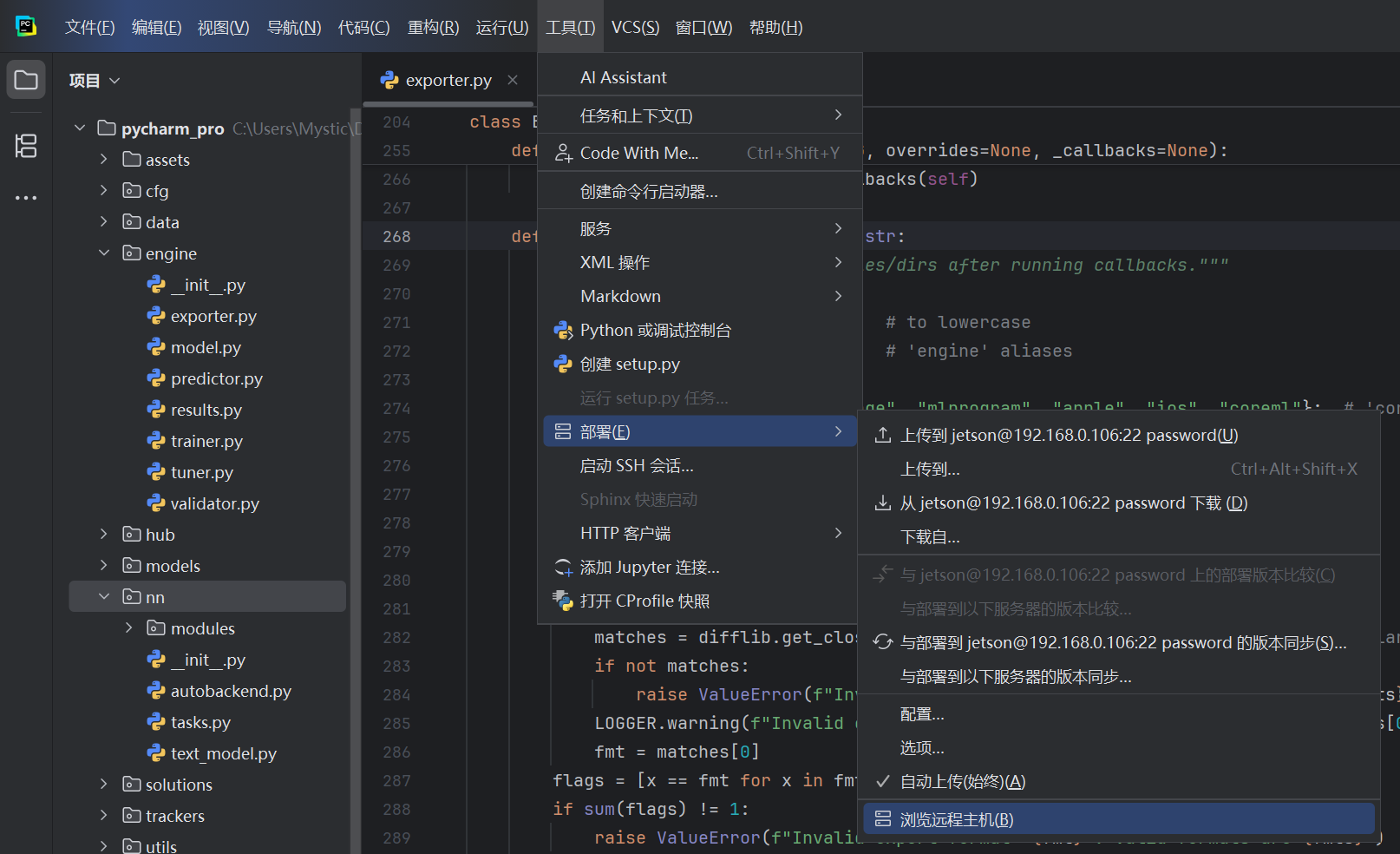Click the Python file icon of autobackend.py
The height and width of the screenshot is (854, 1400).
tap(156, 691)
